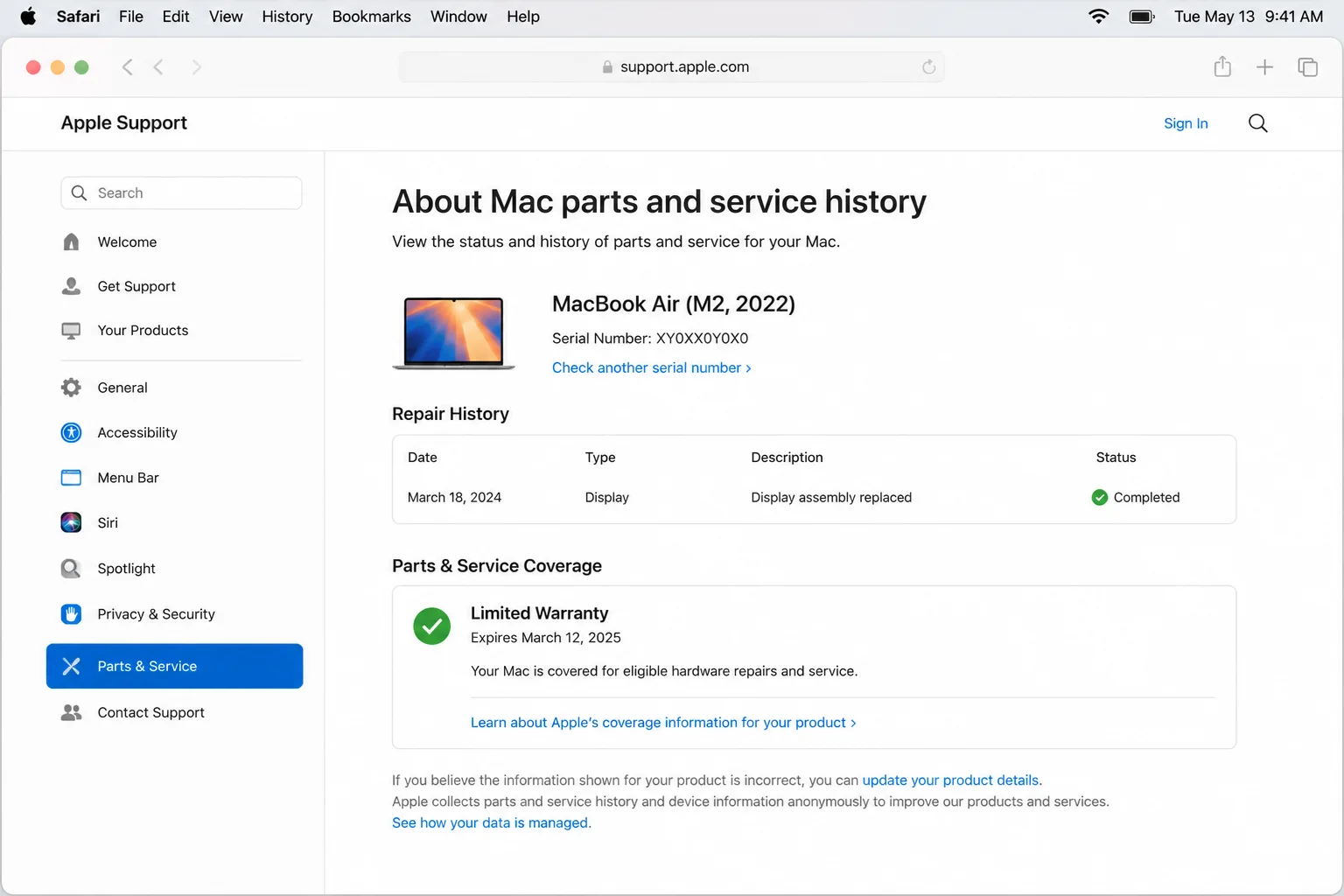Open Learn about Apple's coverage information link
This screenshot has width=1344, height=896.
click(663, 723)
